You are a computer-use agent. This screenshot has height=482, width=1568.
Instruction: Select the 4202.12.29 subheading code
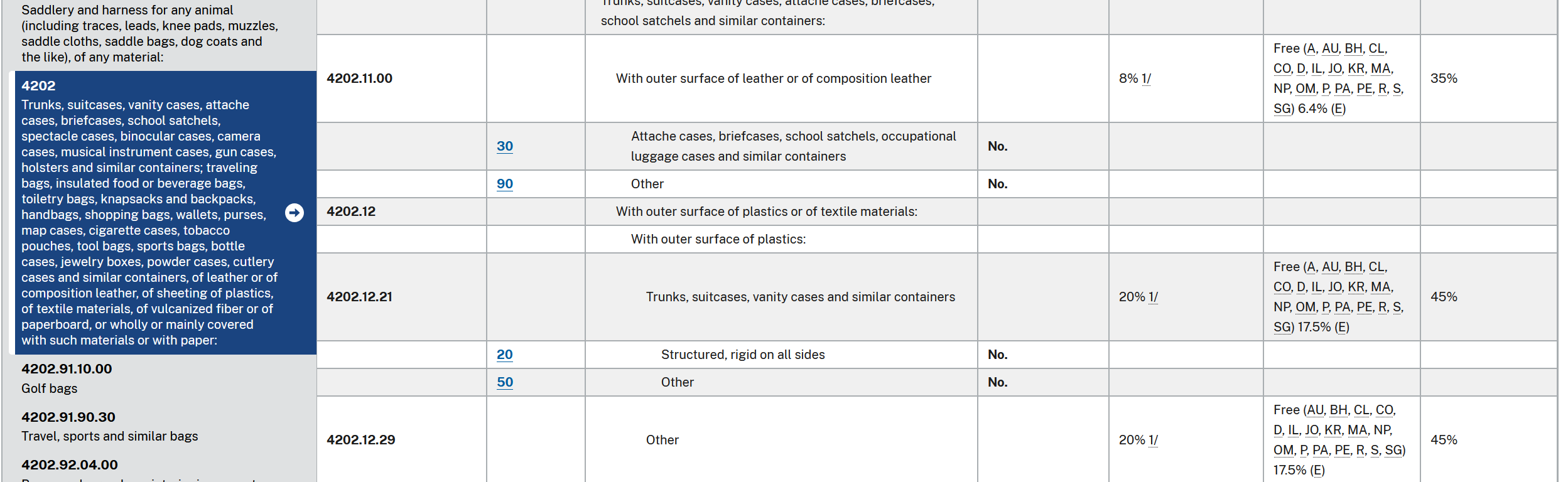pos(360,440)
